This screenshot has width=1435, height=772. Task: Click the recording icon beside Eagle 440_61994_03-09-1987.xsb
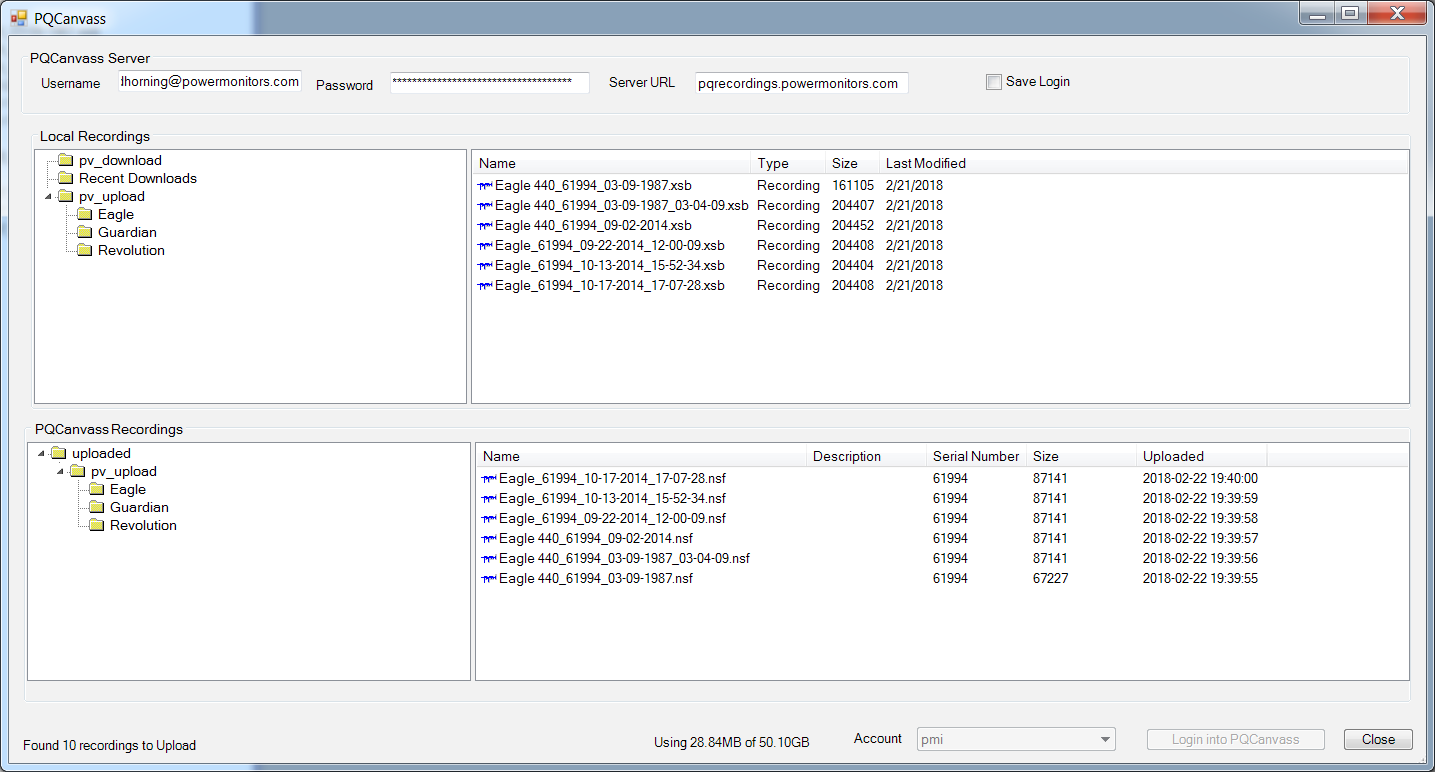[486, 185]
